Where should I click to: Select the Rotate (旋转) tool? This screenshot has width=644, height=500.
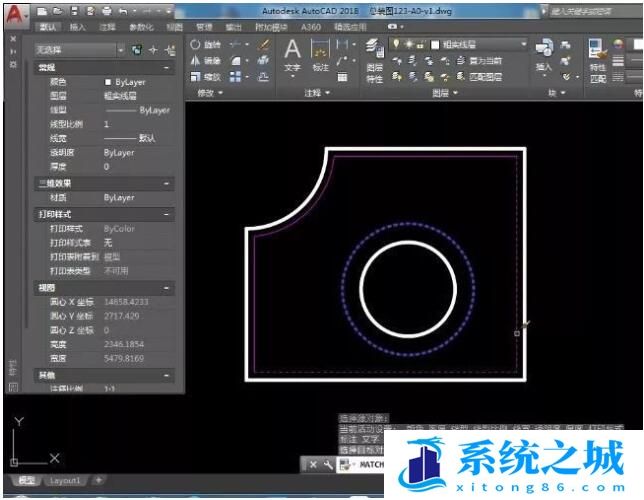click(205, 44)
